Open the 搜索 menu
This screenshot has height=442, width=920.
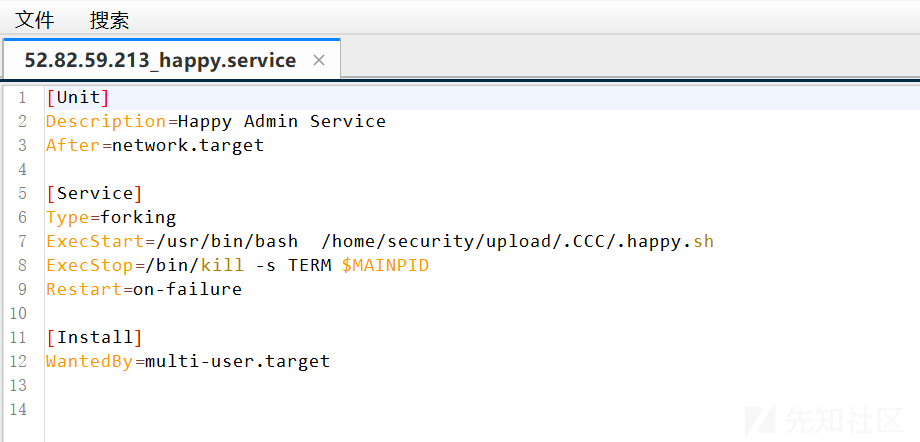pyautogui.click(x=110, y=20)
